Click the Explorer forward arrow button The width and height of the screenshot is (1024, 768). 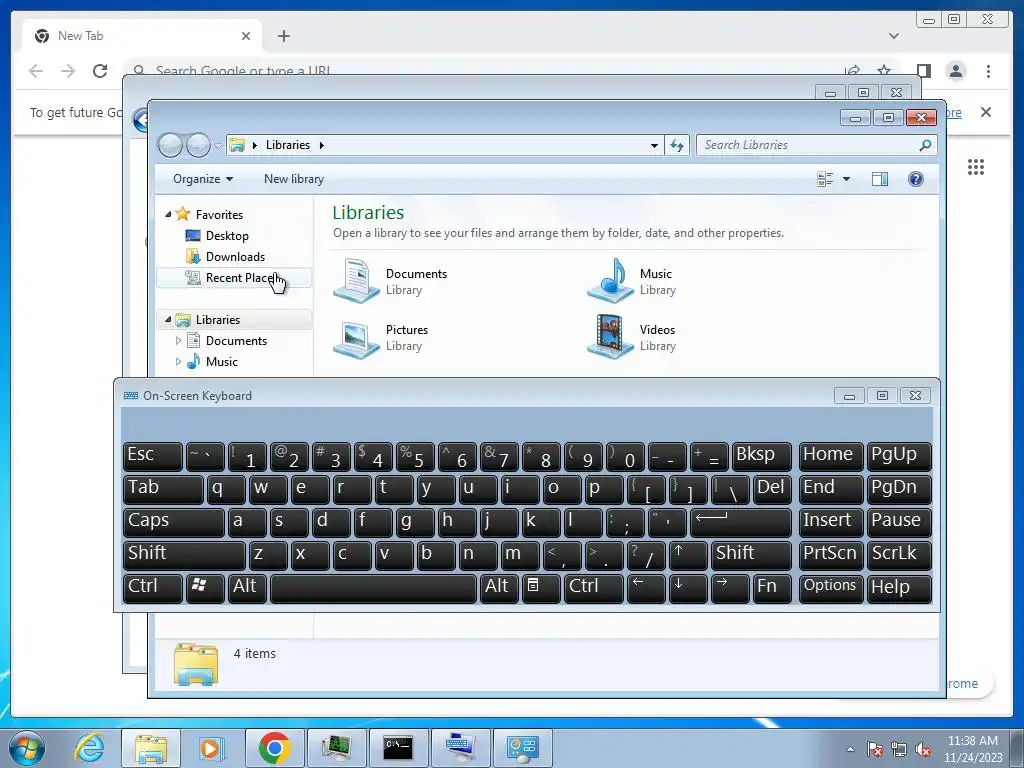click(x=199, y=145)
